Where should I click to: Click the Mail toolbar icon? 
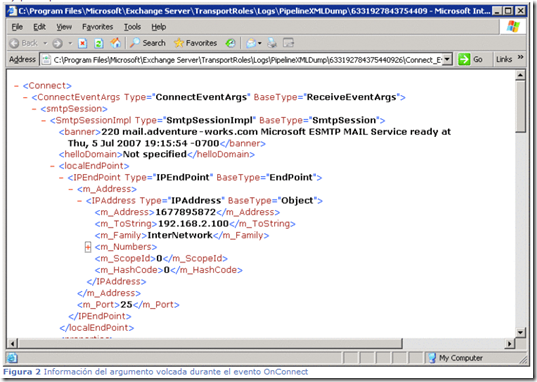251,43
